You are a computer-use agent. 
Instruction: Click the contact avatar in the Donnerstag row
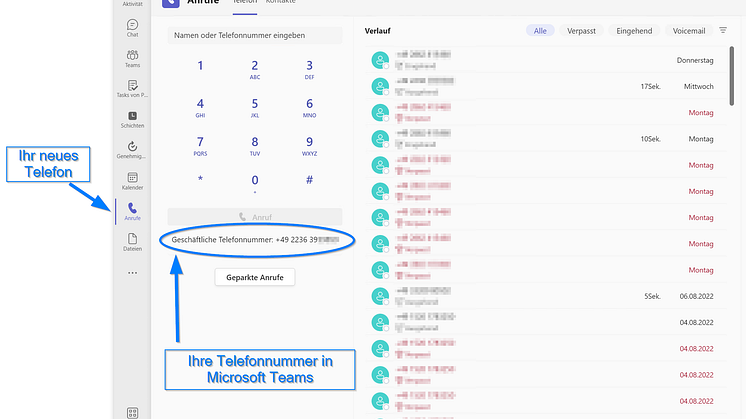pos(380,60)
